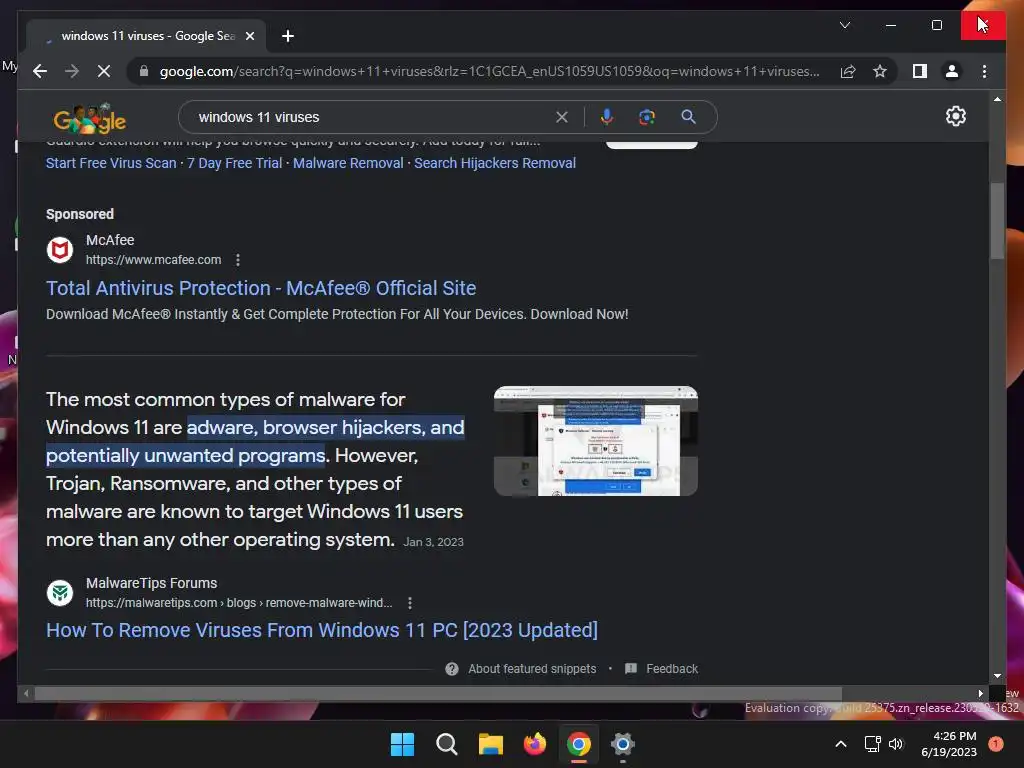Click the scroll down arrow
The width and height of the screenshot is (1024, 768).
point(997,676)
